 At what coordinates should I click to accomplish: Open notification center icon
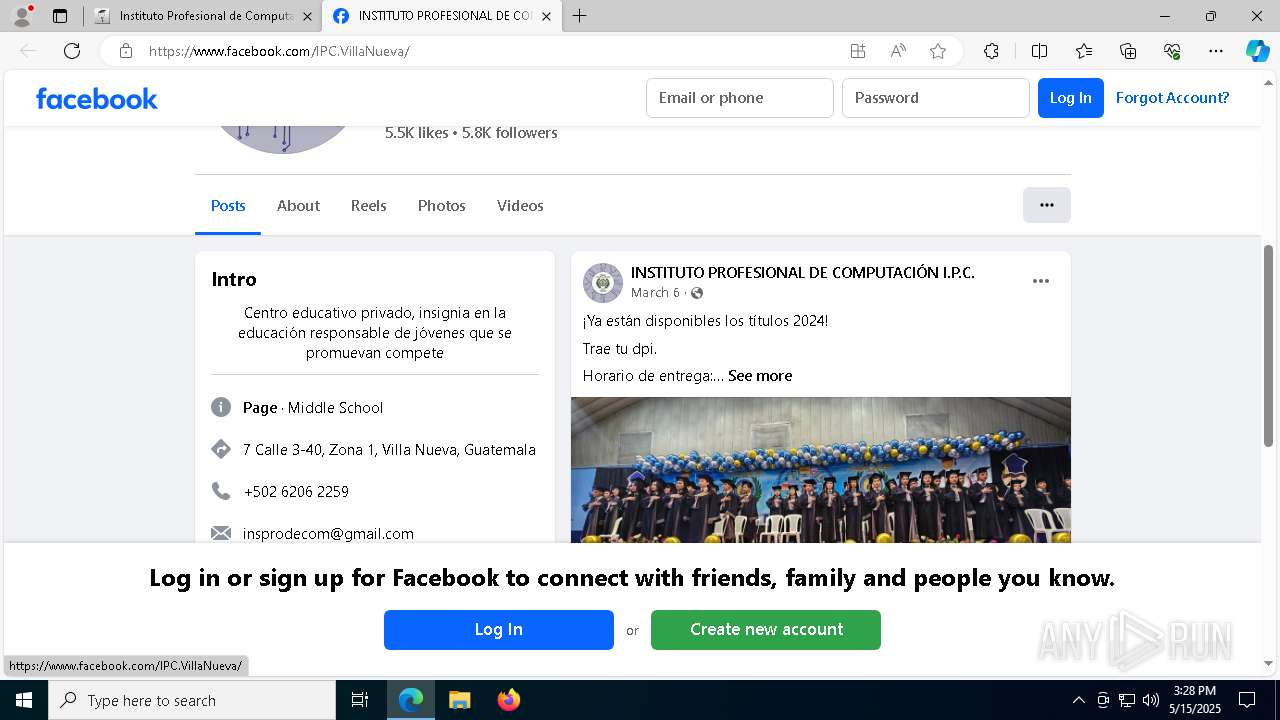[1247, 700]
